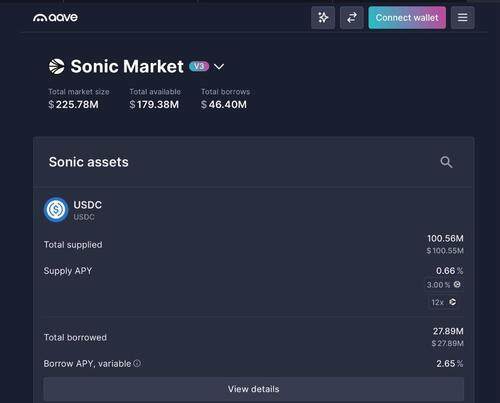Open the sparkle features icon button
Image resolution: width=500 pixels, height=403 pixels.
click(323, 18)
